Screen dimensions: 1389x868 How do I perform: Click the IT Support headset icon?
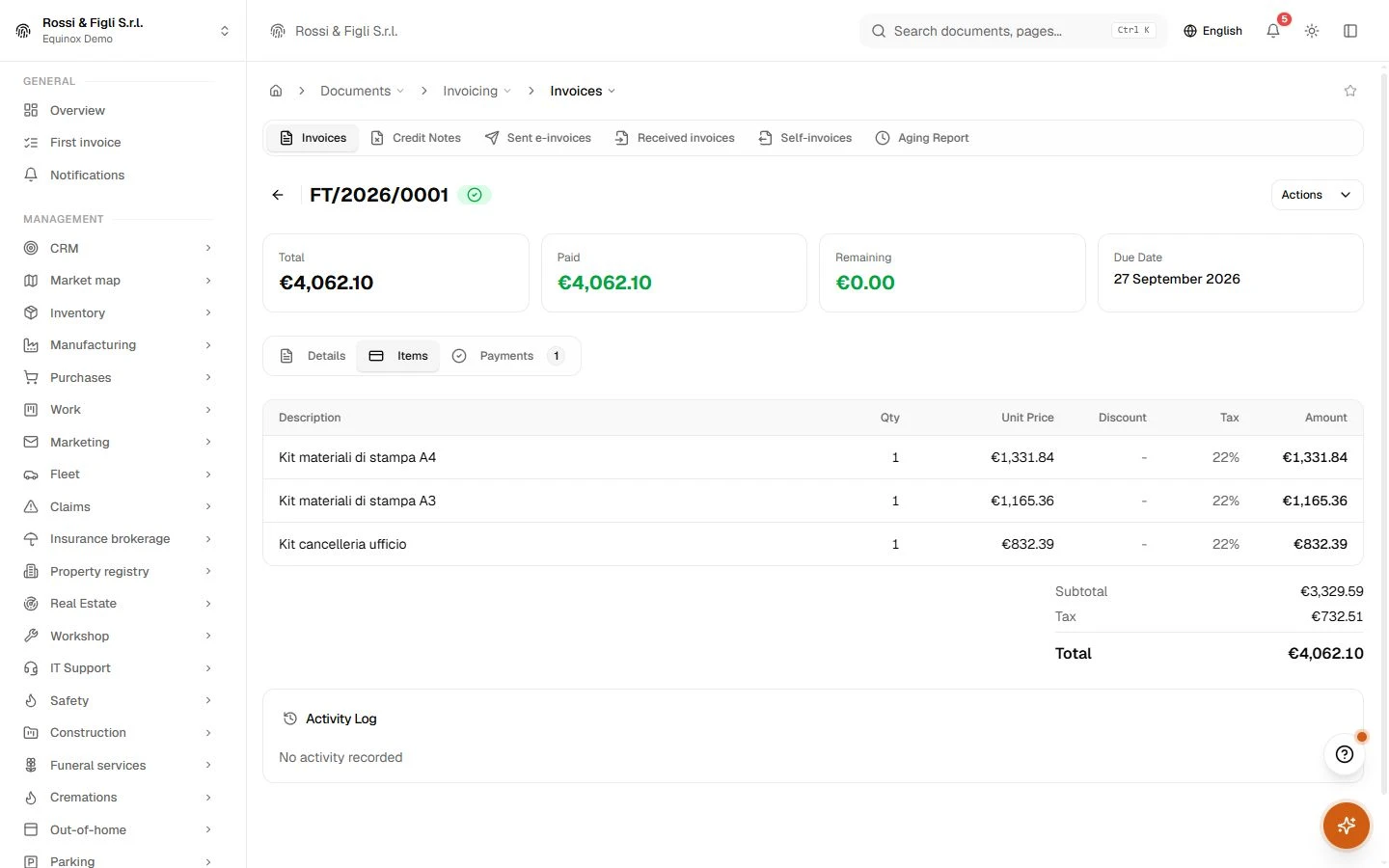(31, 668)
